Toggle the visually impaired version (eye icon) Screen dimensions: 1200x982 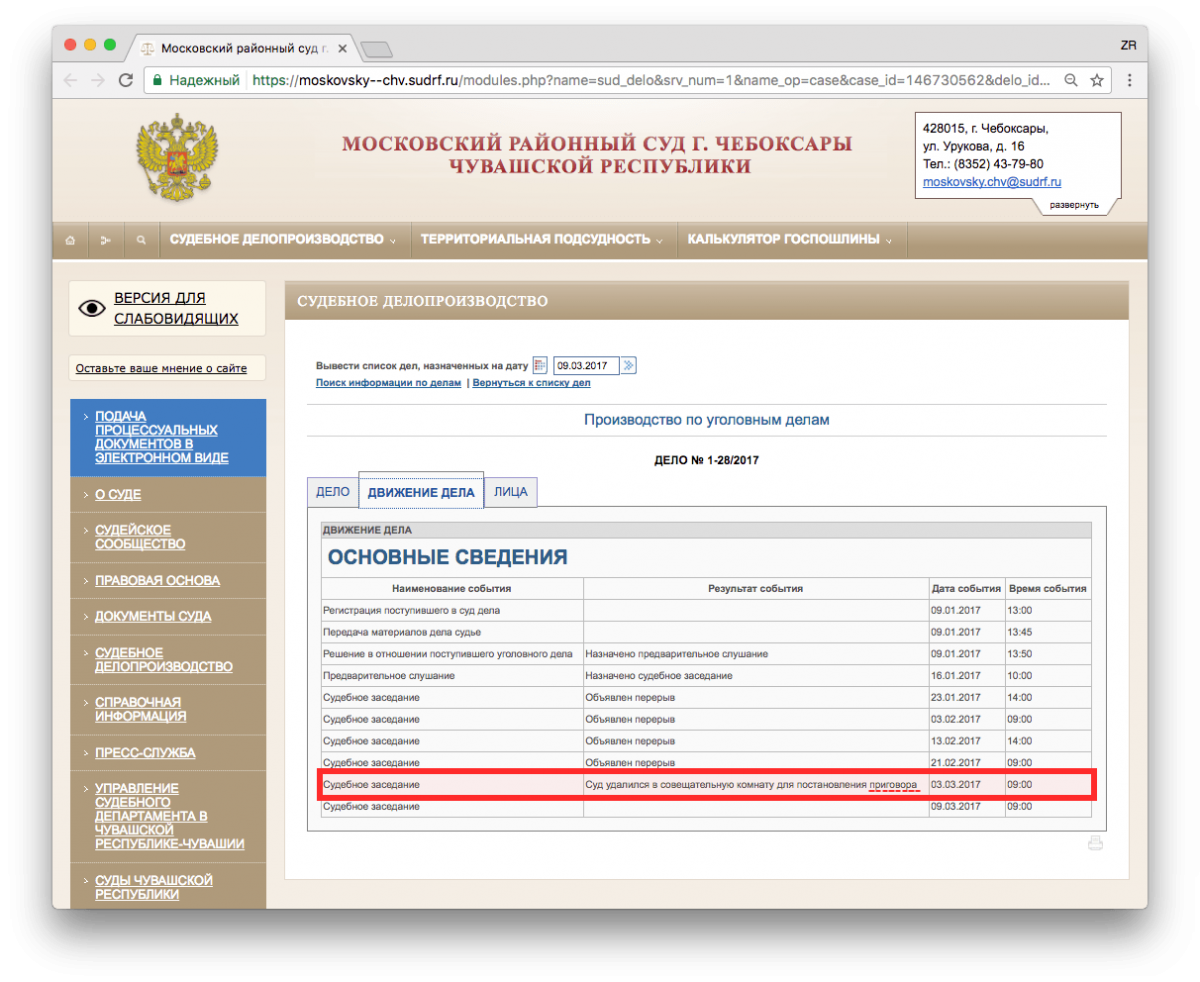point(92,308)
